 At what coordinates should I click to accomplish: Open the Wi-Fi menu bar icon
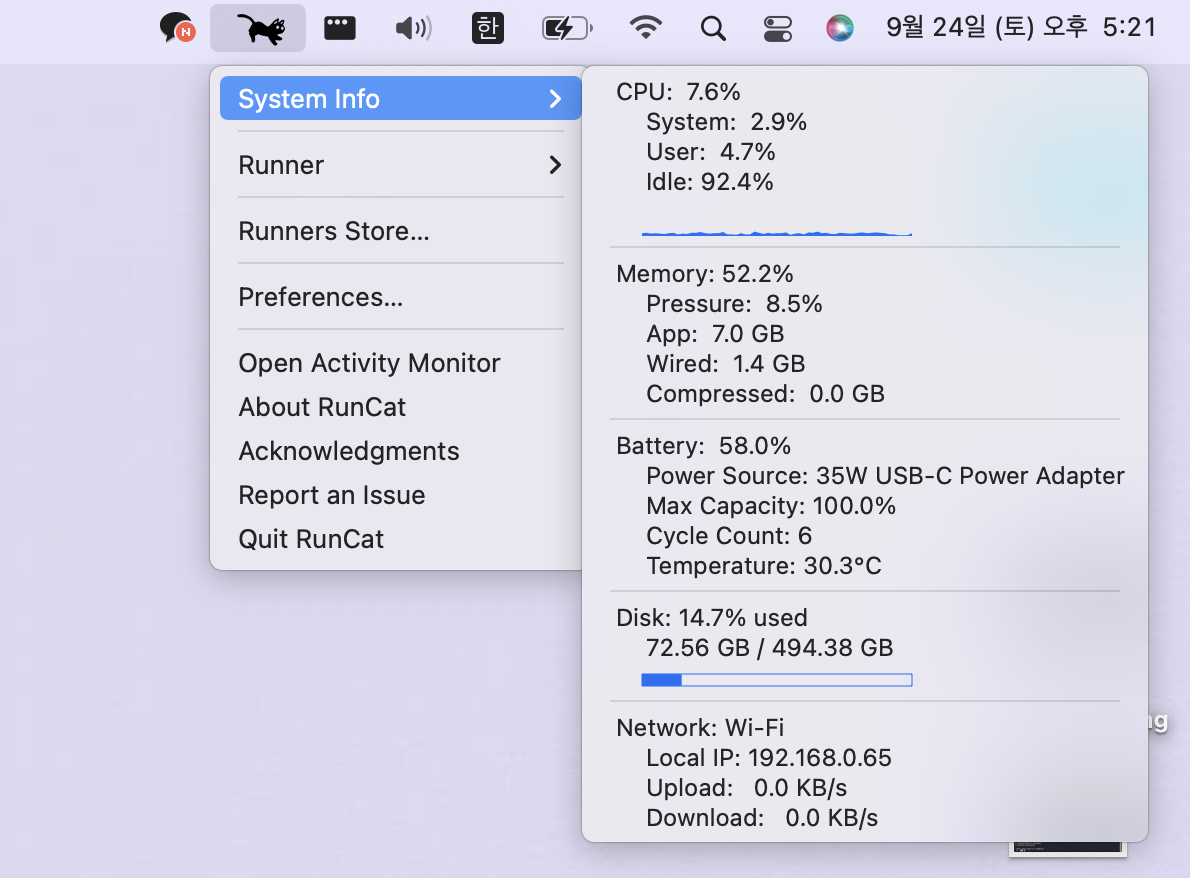(x=645, y=28)
